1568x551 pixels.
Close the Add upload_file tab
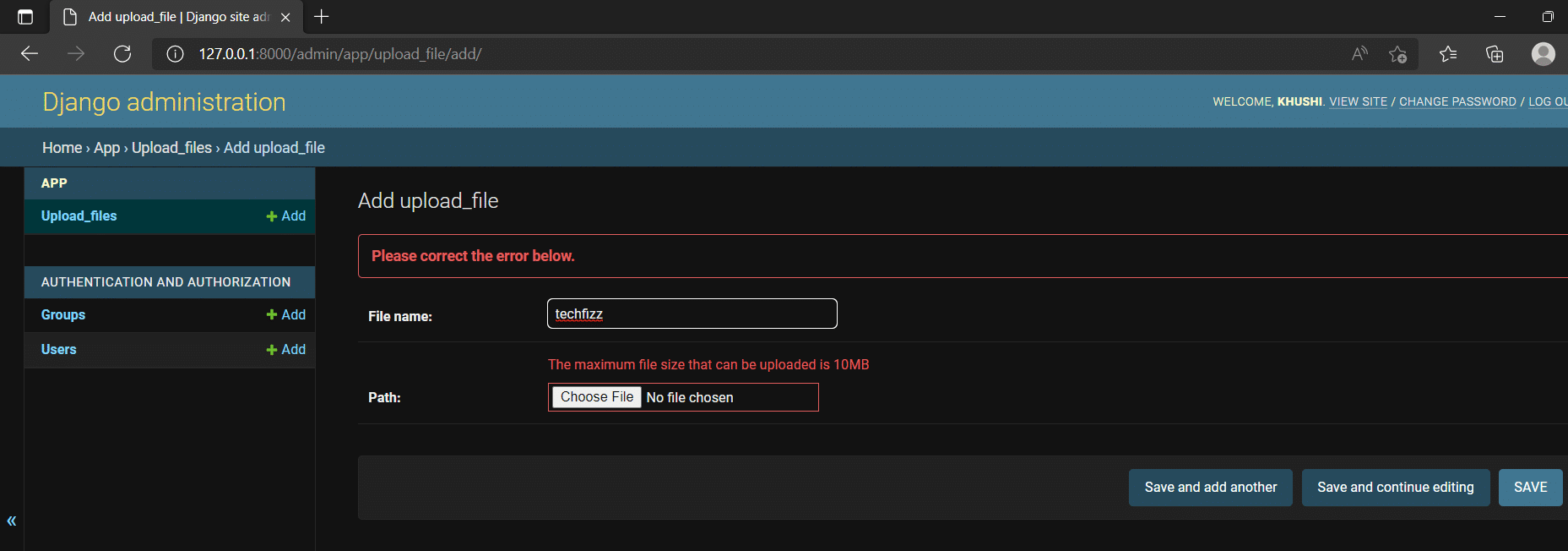285,17
